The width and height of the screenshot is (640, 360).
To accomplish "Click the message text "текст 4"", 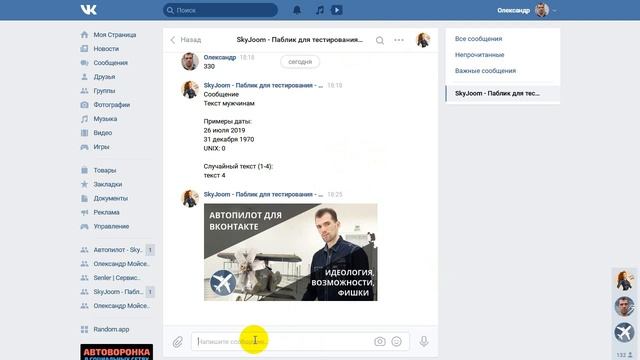I will (x=214, y=175).
